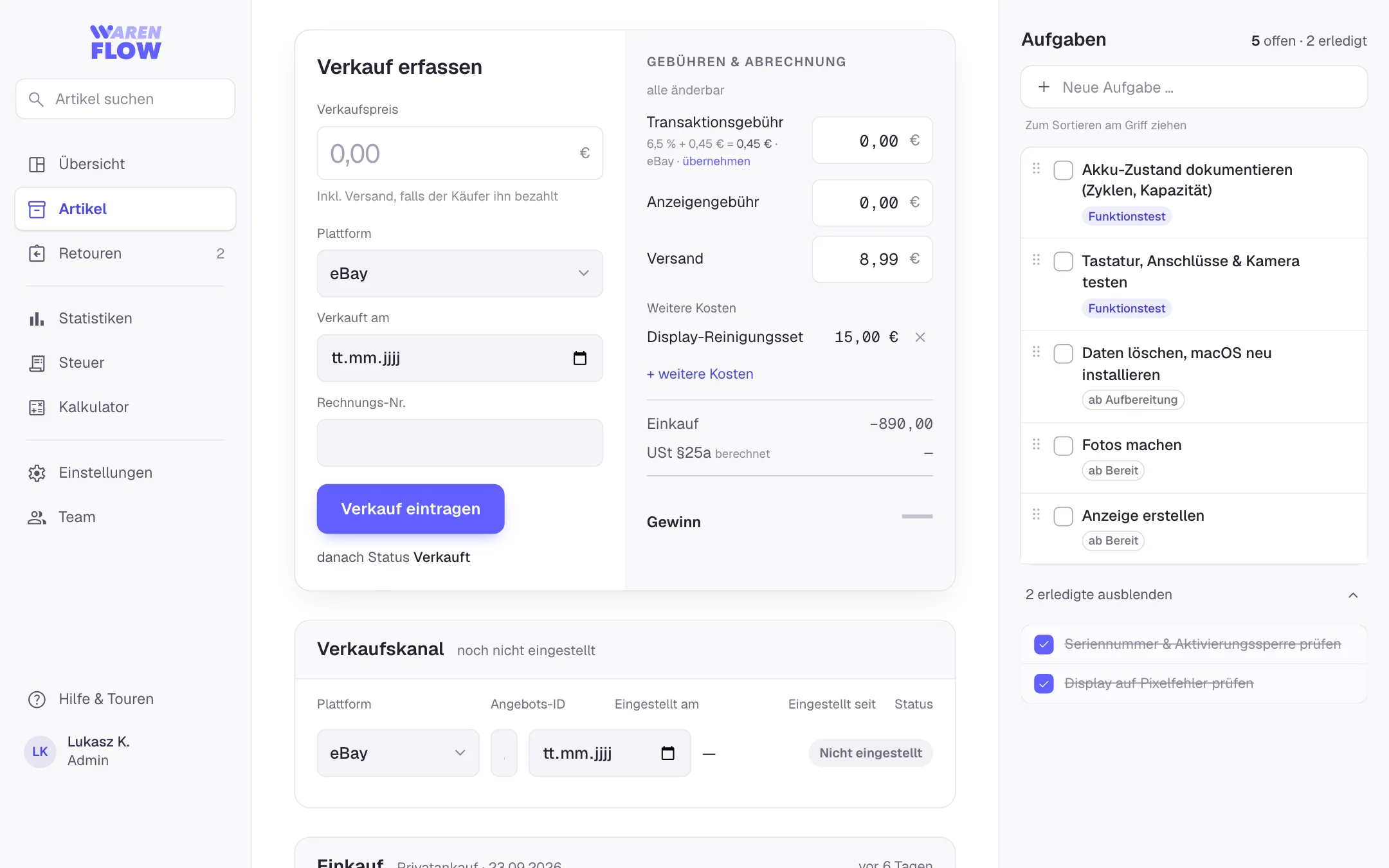Click the Kalkulator calculator icon
Image resolution: width=1389 pixels, height=868 pixels.
[37, 408]
